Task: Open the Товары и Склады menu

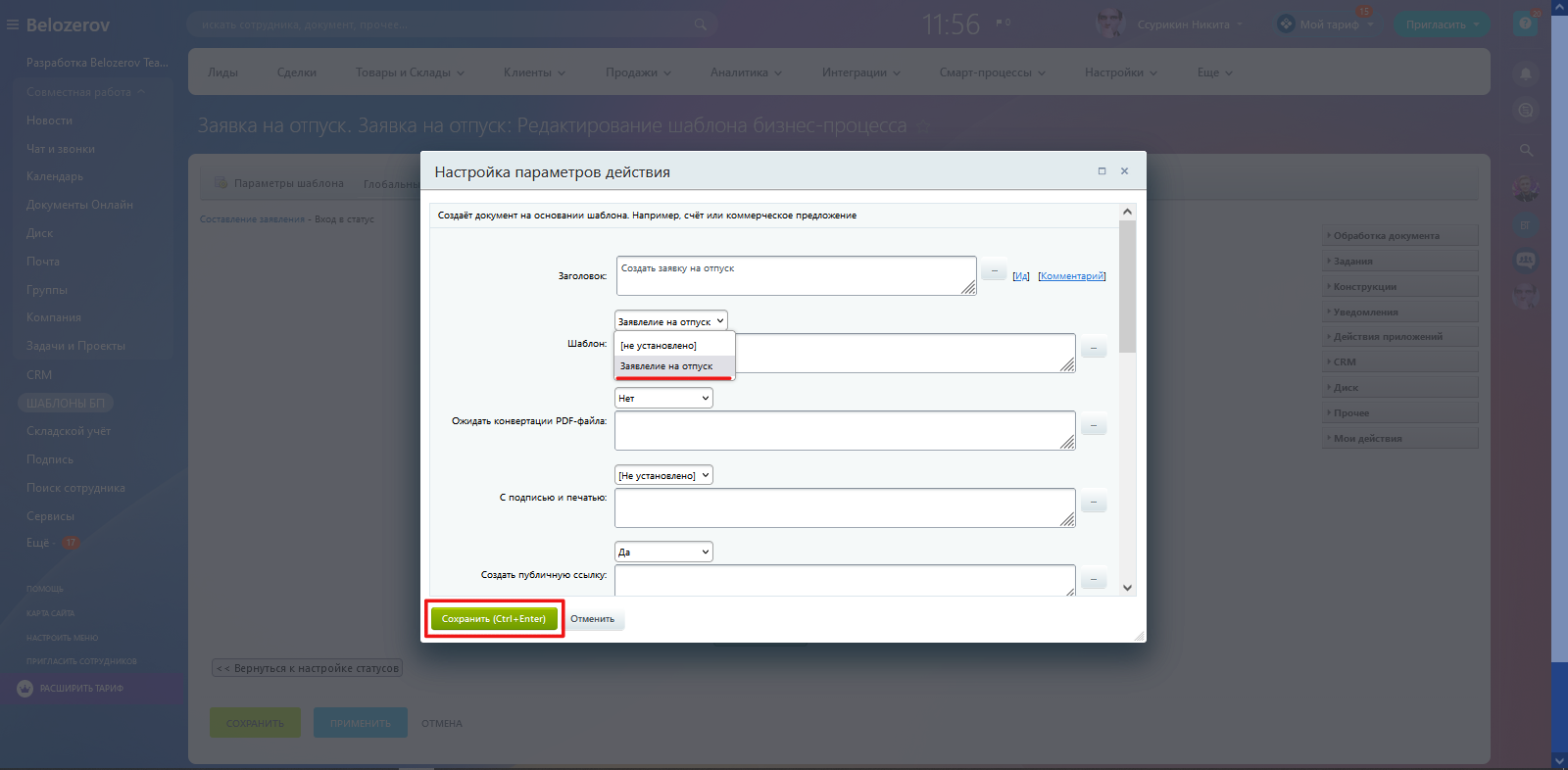Action: tap(410, 72)
